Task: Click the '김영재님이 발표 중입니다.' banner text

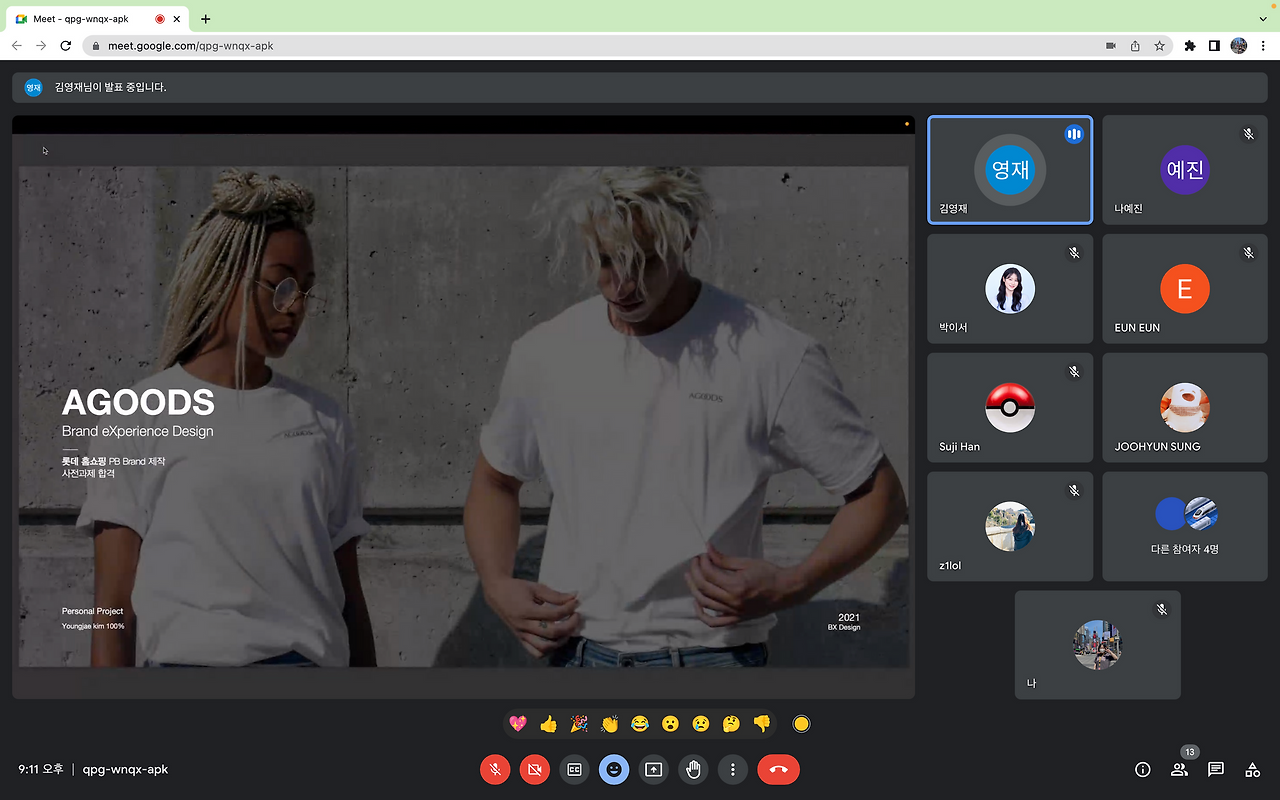Action: click(x=111, y=87)
